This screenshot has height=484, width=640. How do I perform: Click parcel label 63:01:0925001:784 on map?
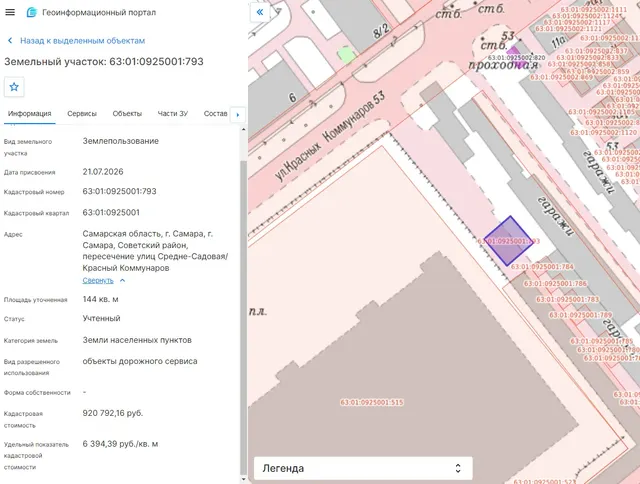[542, 266]
